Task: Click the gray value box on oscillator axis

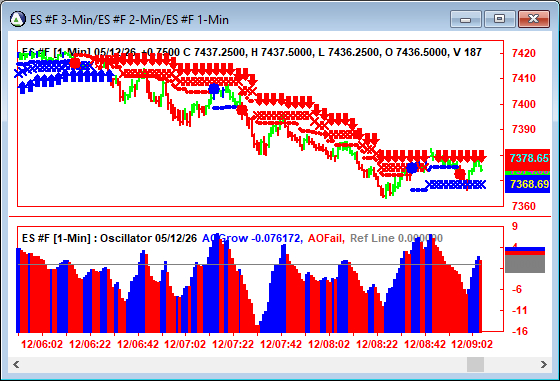Action: tap(525, 264)
